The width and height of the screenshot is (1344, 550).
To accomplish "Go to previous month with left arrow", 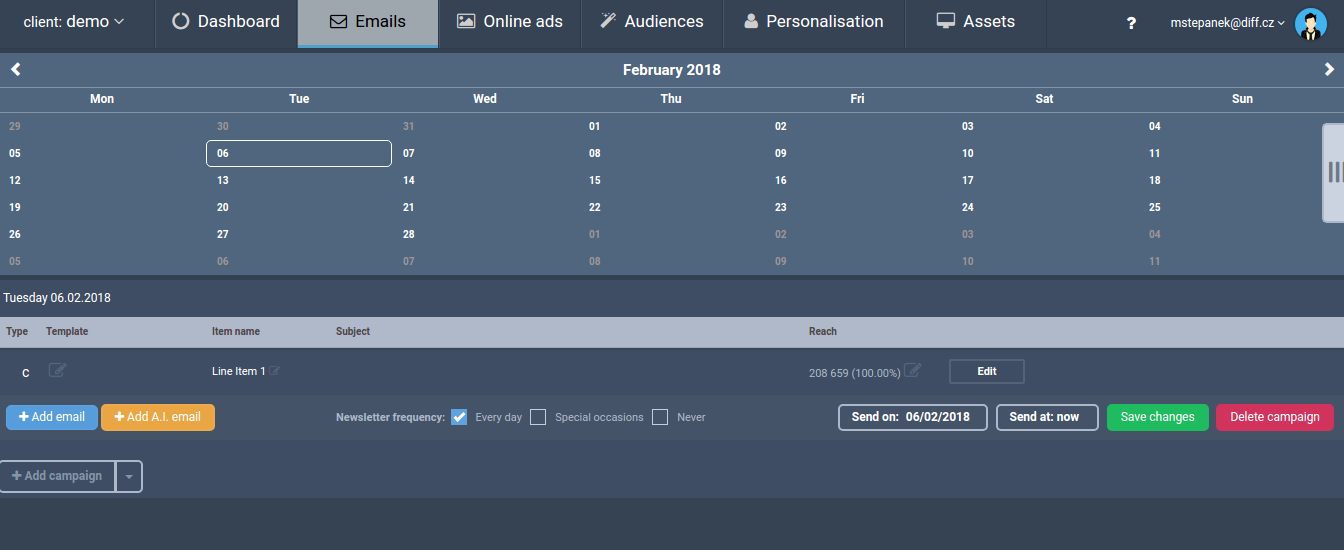I will click(x=15, y=69).
